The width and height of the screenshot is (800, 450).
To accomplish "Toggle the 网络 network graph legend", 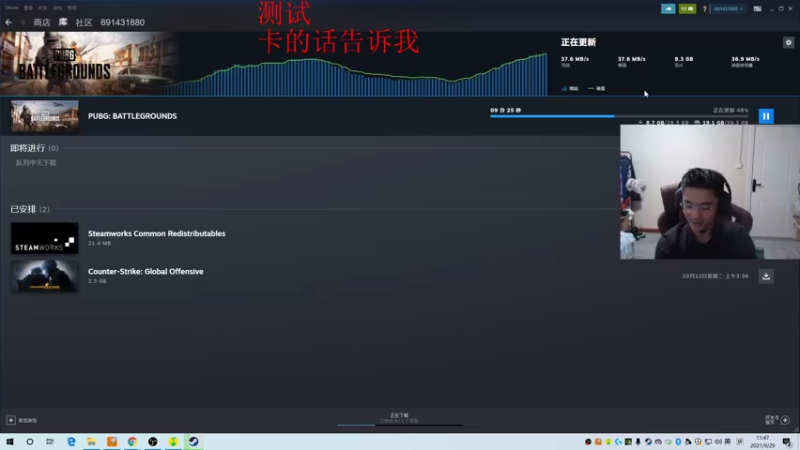I will pos(570,88).
